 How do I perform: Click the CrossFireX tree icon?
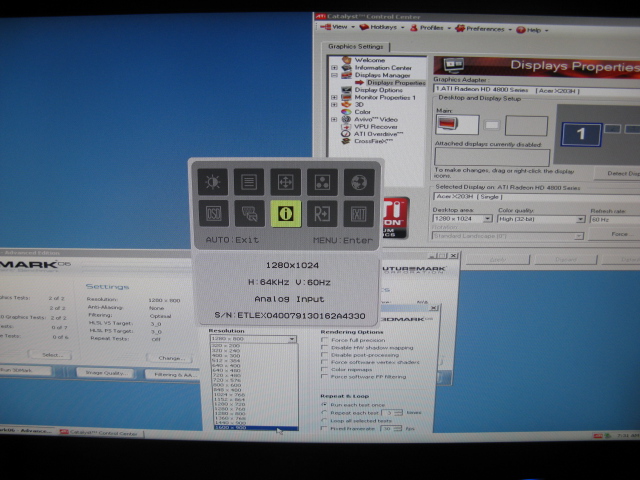(347, 141)
